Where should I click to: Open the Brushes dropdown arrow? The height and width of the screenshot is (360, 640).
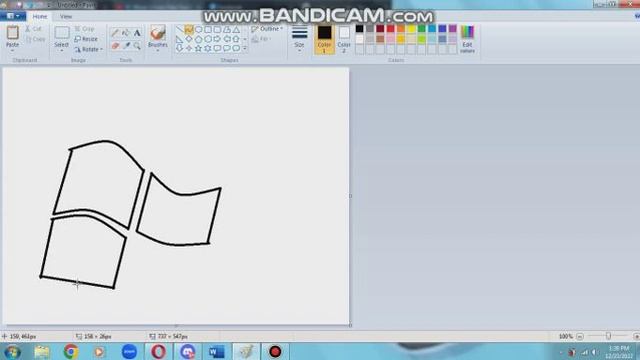158,51
